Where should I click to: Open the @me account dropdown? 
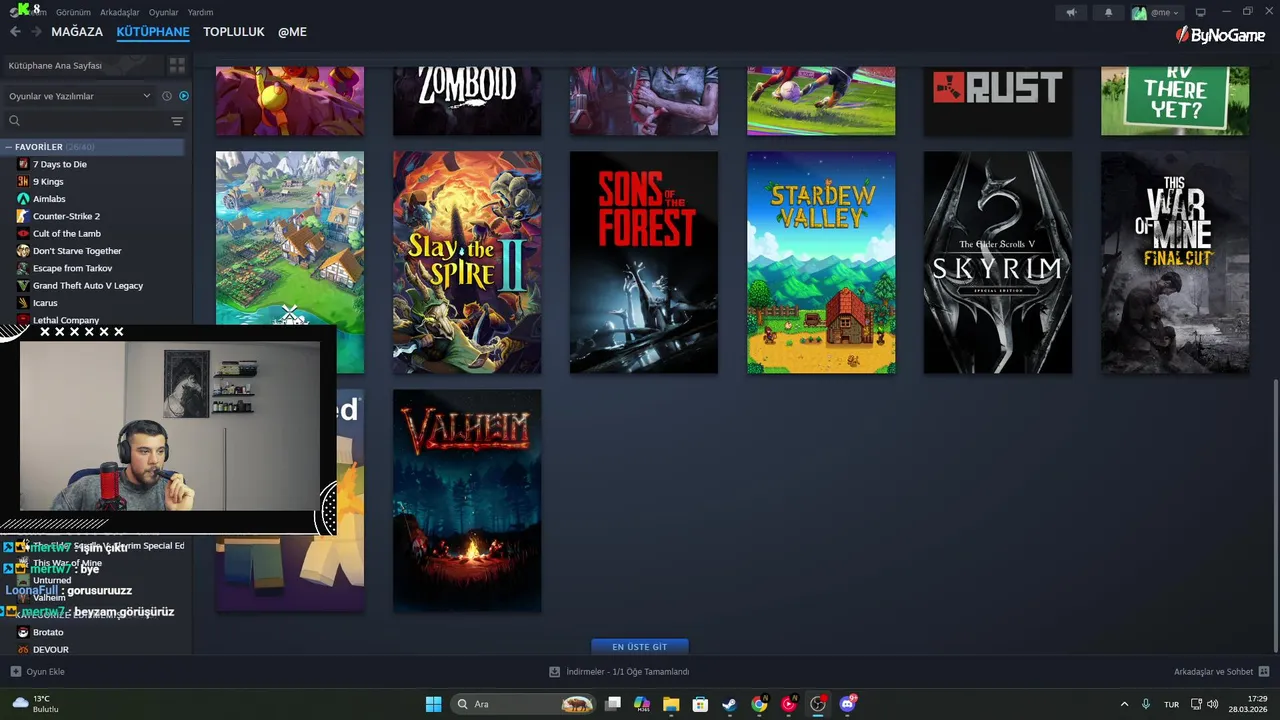point(1156,13)
